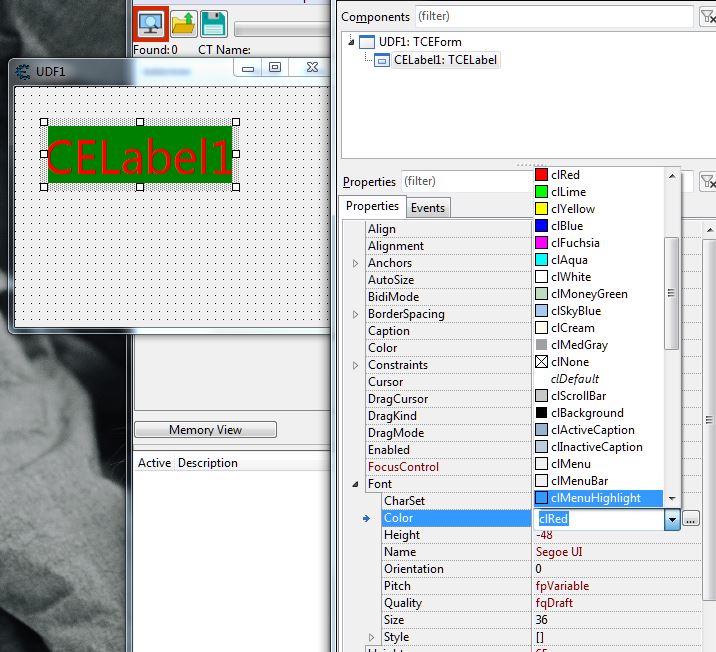Select the AutoSize property row
Screen dimensions: 716x652
tap(448, 280)
